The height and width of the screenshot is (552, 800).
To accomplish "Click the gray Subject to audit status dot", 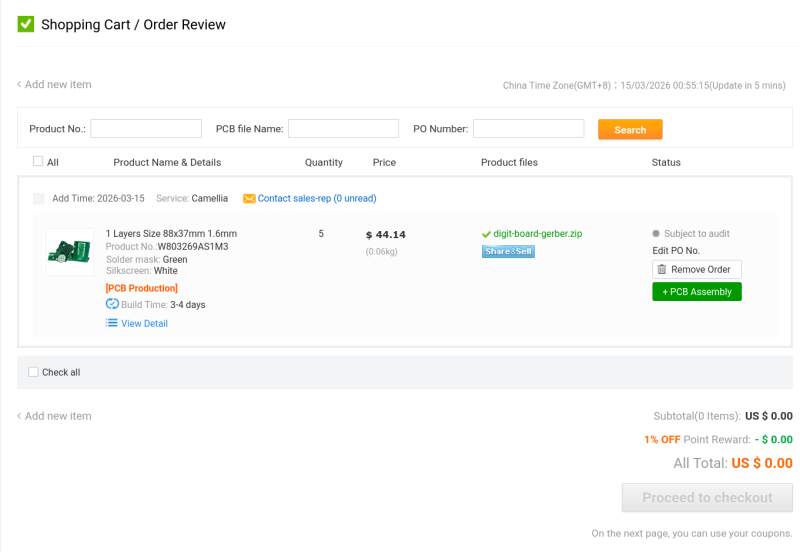I will pyautogui.click(x=656, y=234).
